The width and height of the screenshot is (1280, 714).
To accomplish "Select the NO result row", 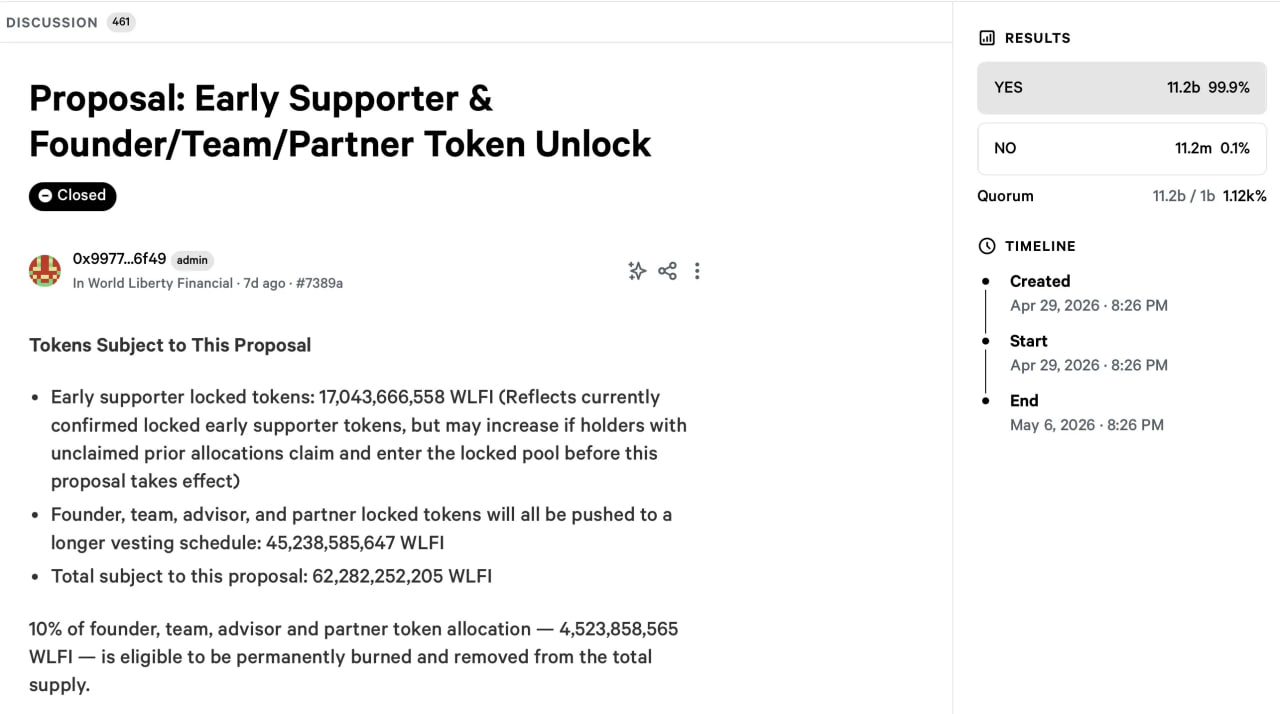I will tap(1122, 148).
